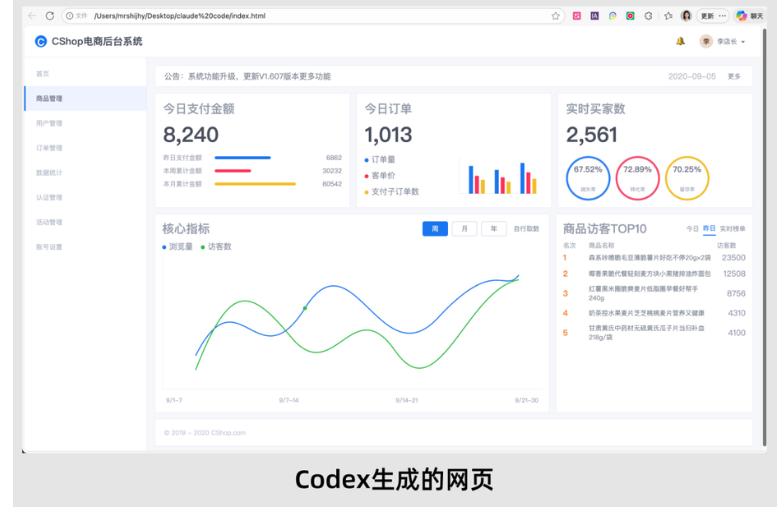Viewport: 782px width, 510px height.
Task: Expand the 李店长 account dropdown arrow
Action: click(x=743, y=42)
